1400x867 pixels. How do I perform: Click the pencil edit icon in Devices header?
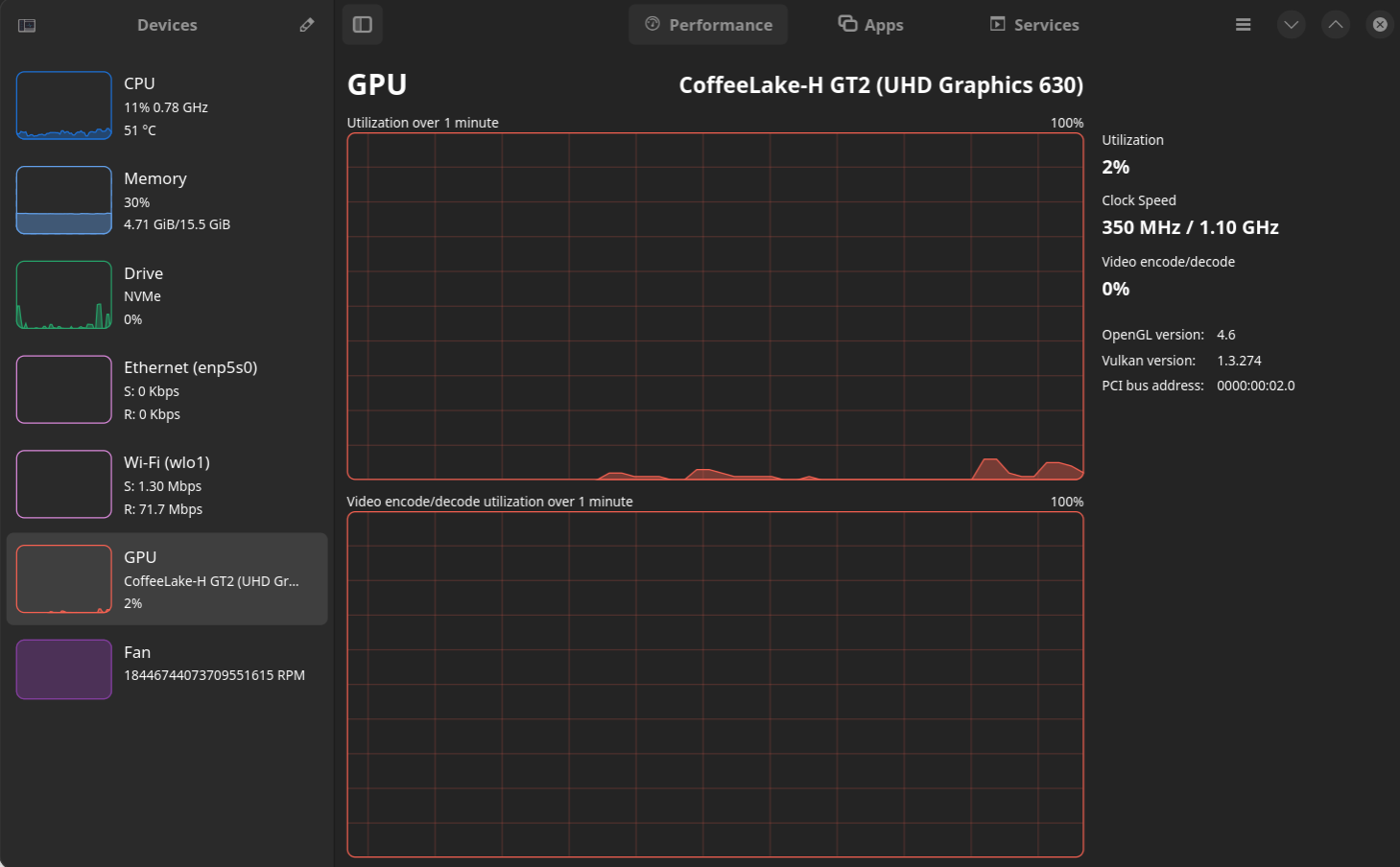pyautogui.click(x=307, y=25)
